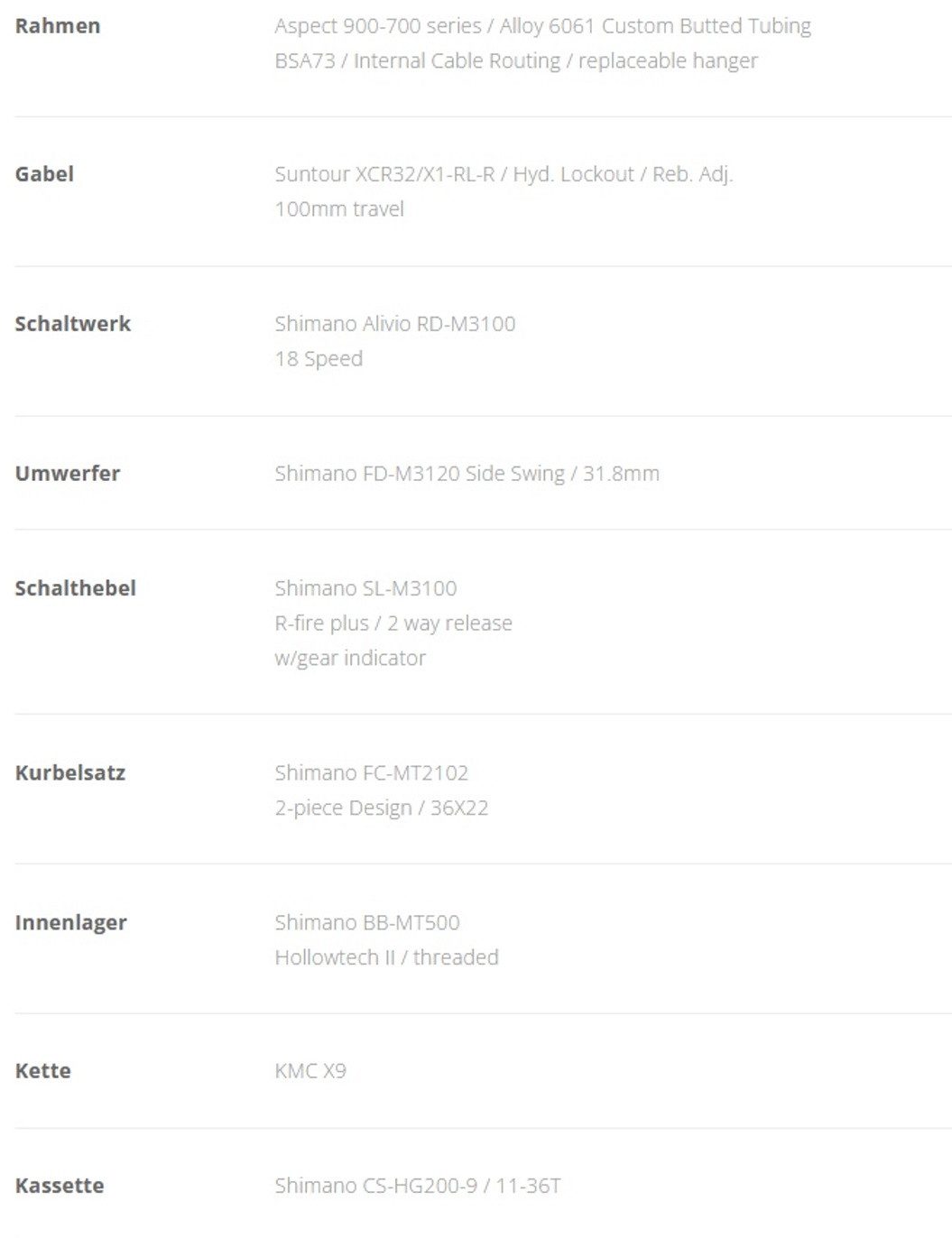Select the Kurbelsatz heading
Image resolution: width=952 pixels, height=1238 pixels.
(x=70, y=773)
